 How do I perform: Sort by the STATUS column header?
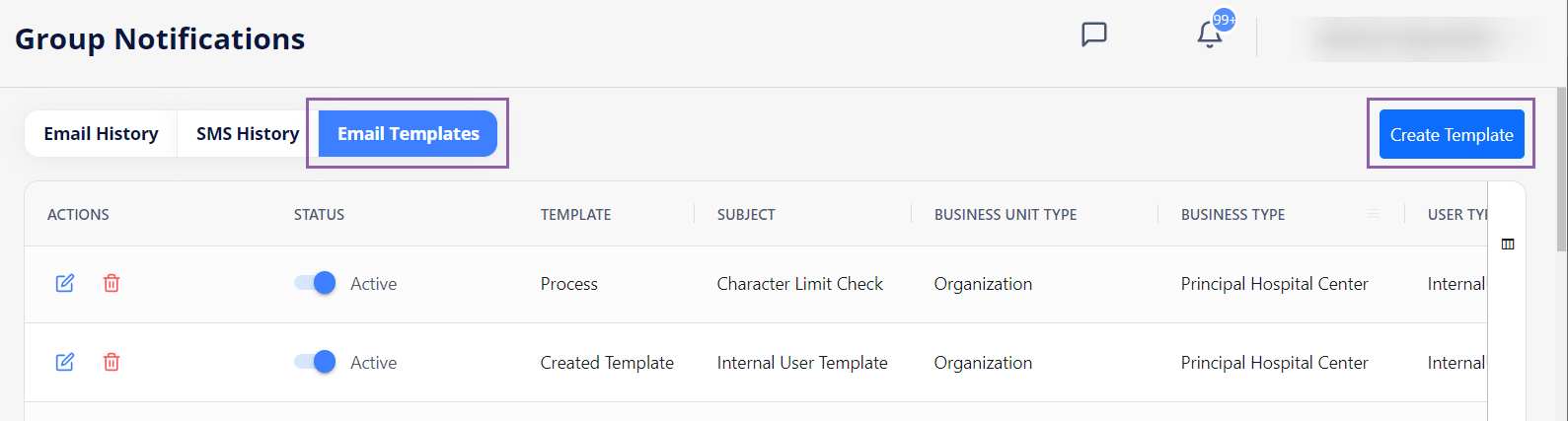pos(319,214)
